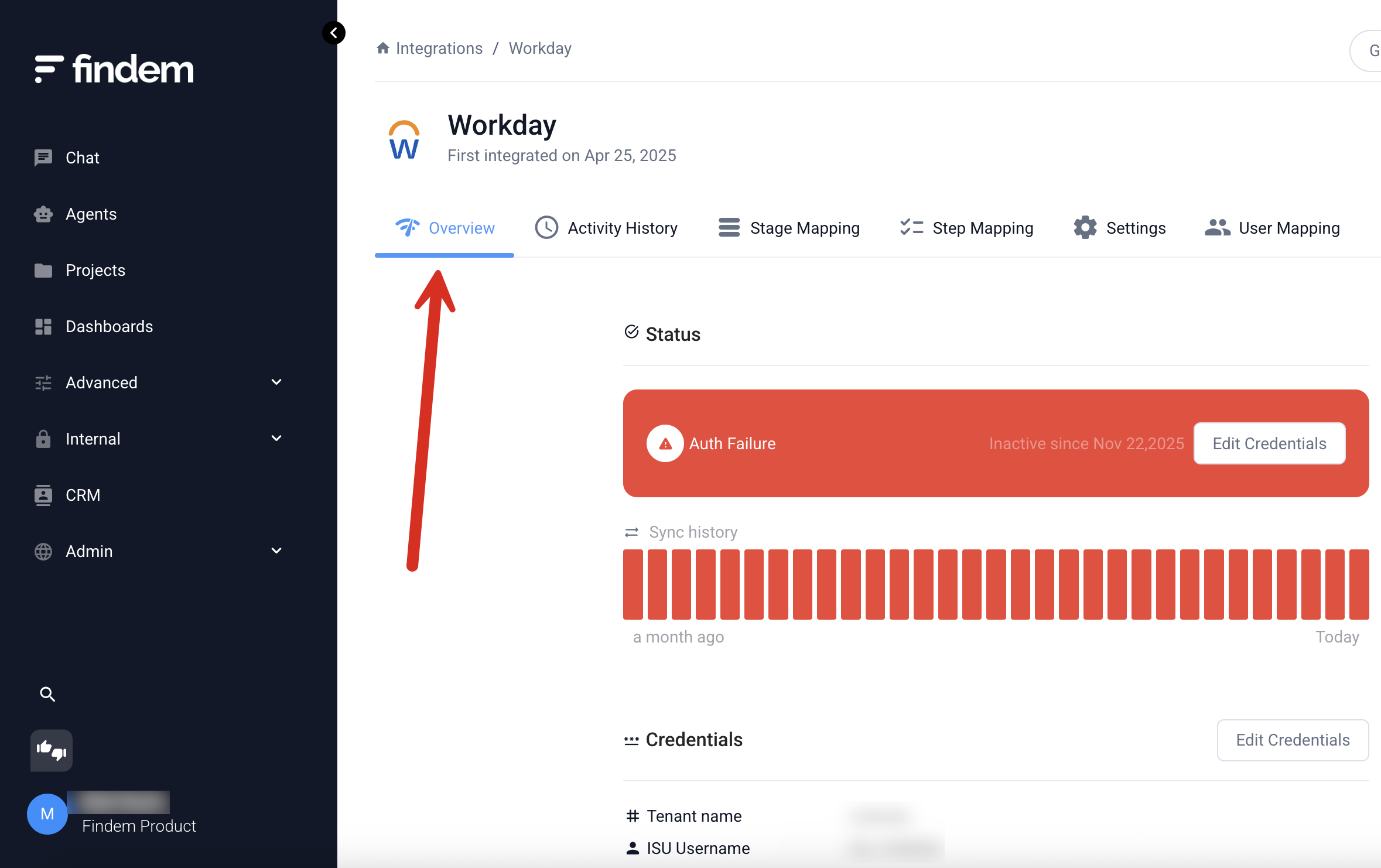
Task: Switch to the Activity History tab
Action: click(x=606, y=228)
